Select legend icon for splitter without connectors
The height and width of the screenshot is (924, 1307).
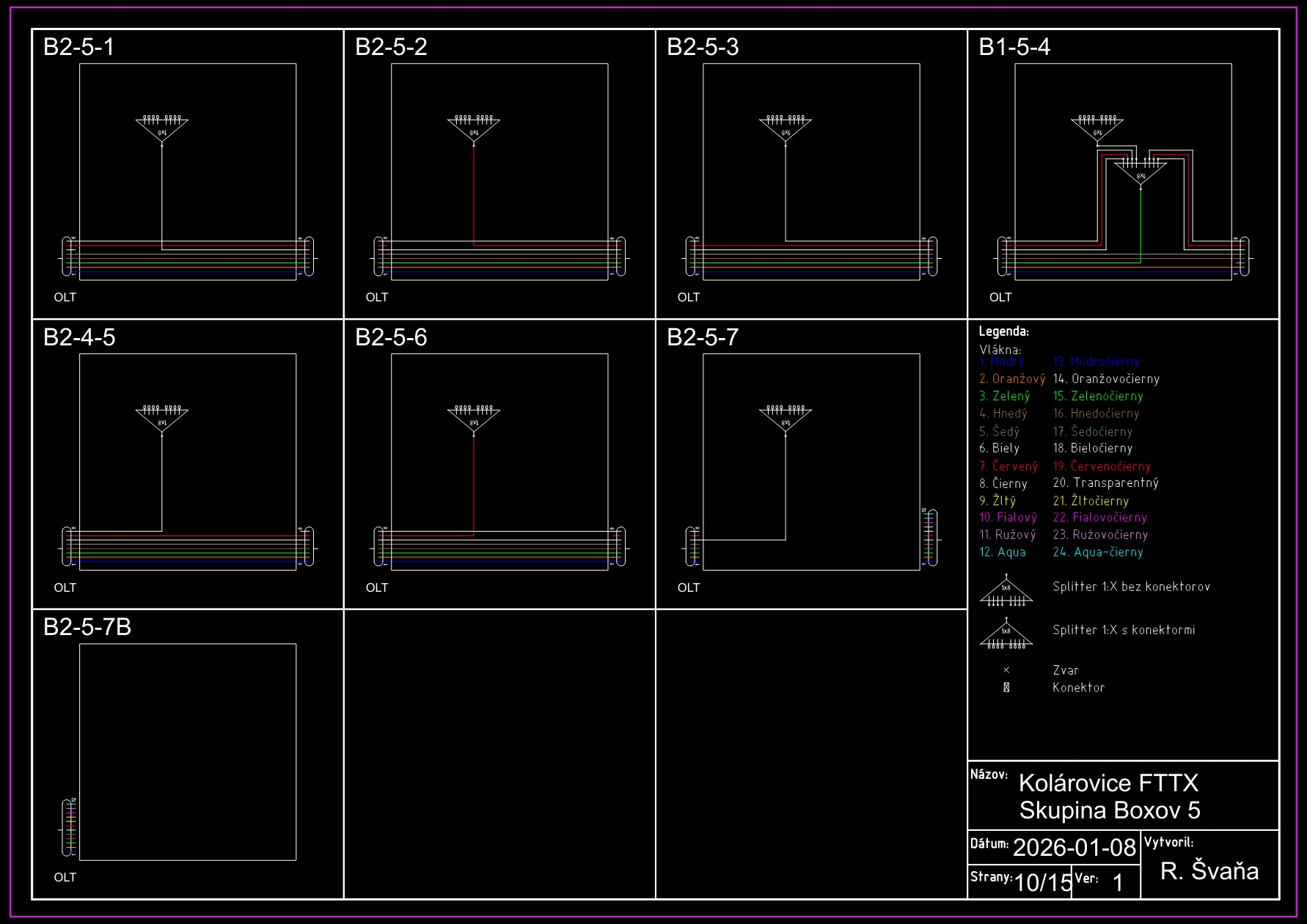[1006, 591]
